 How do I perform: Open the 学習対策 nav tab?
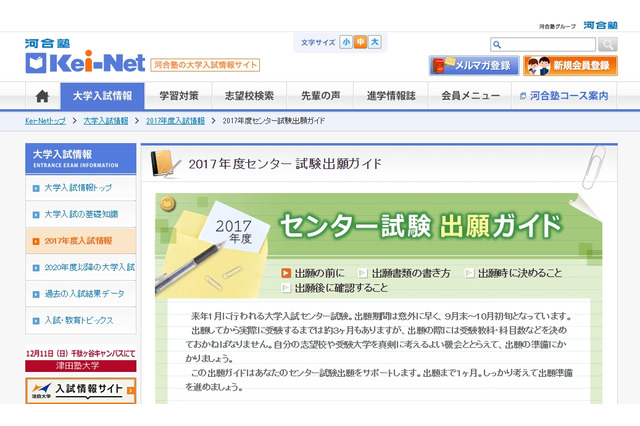coord(178,96)
